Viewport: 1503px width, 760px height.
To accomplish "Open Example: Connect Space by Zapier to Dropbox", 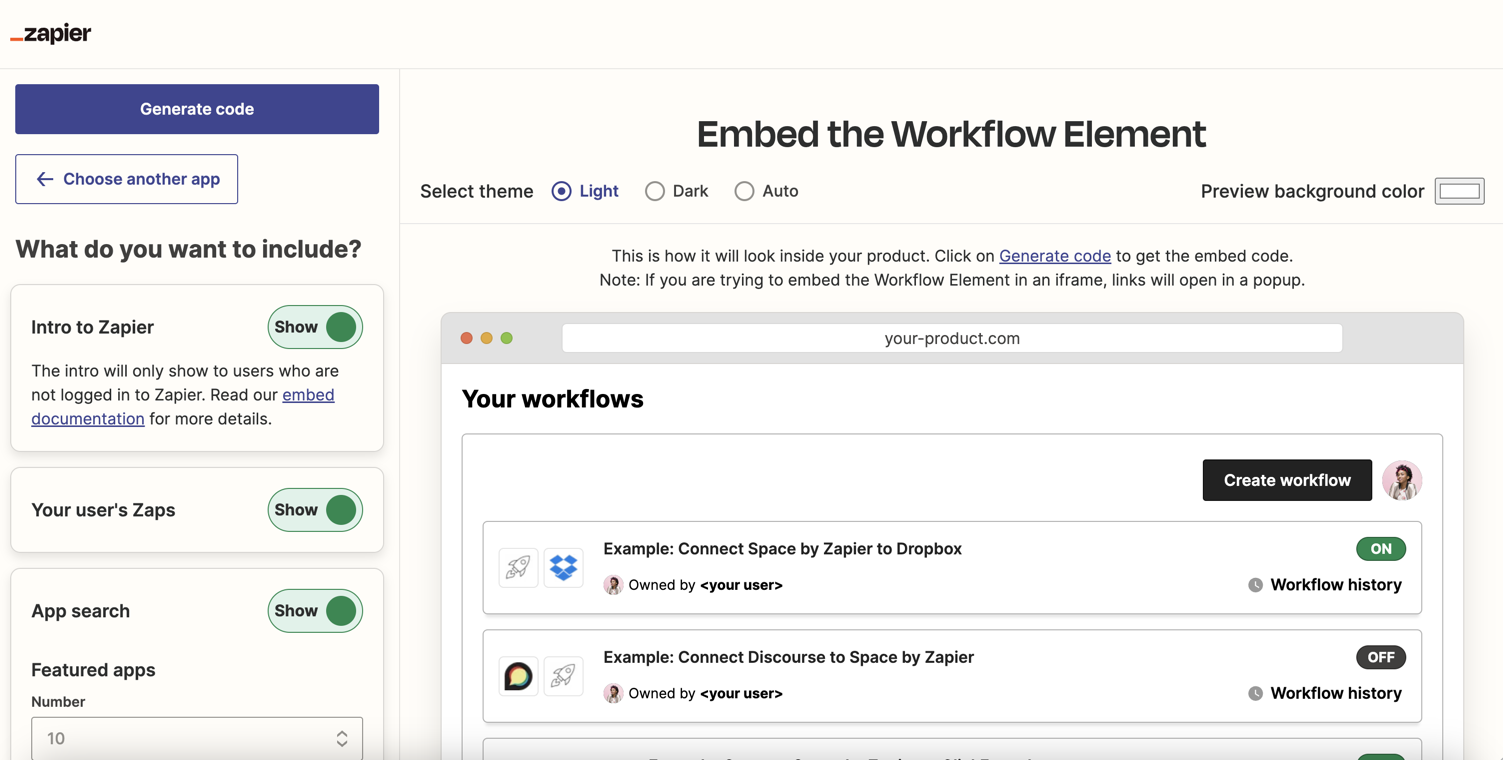I will tap(782, 549).
